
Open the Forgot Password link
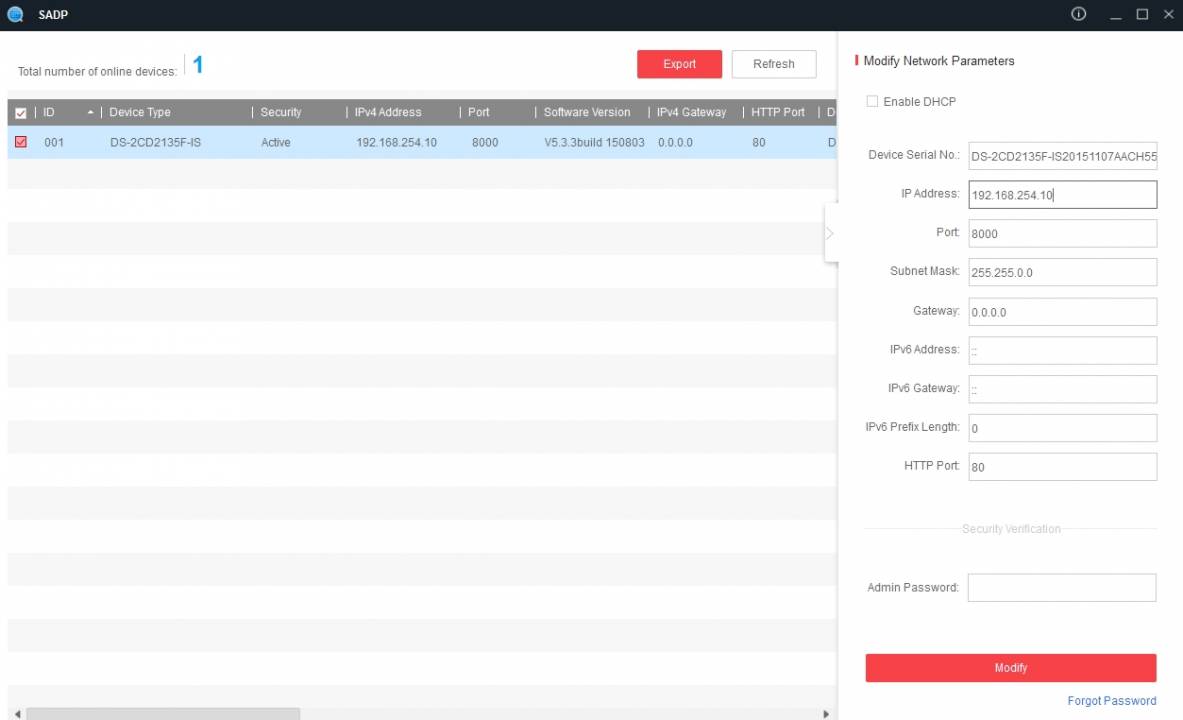(1111, 701)
